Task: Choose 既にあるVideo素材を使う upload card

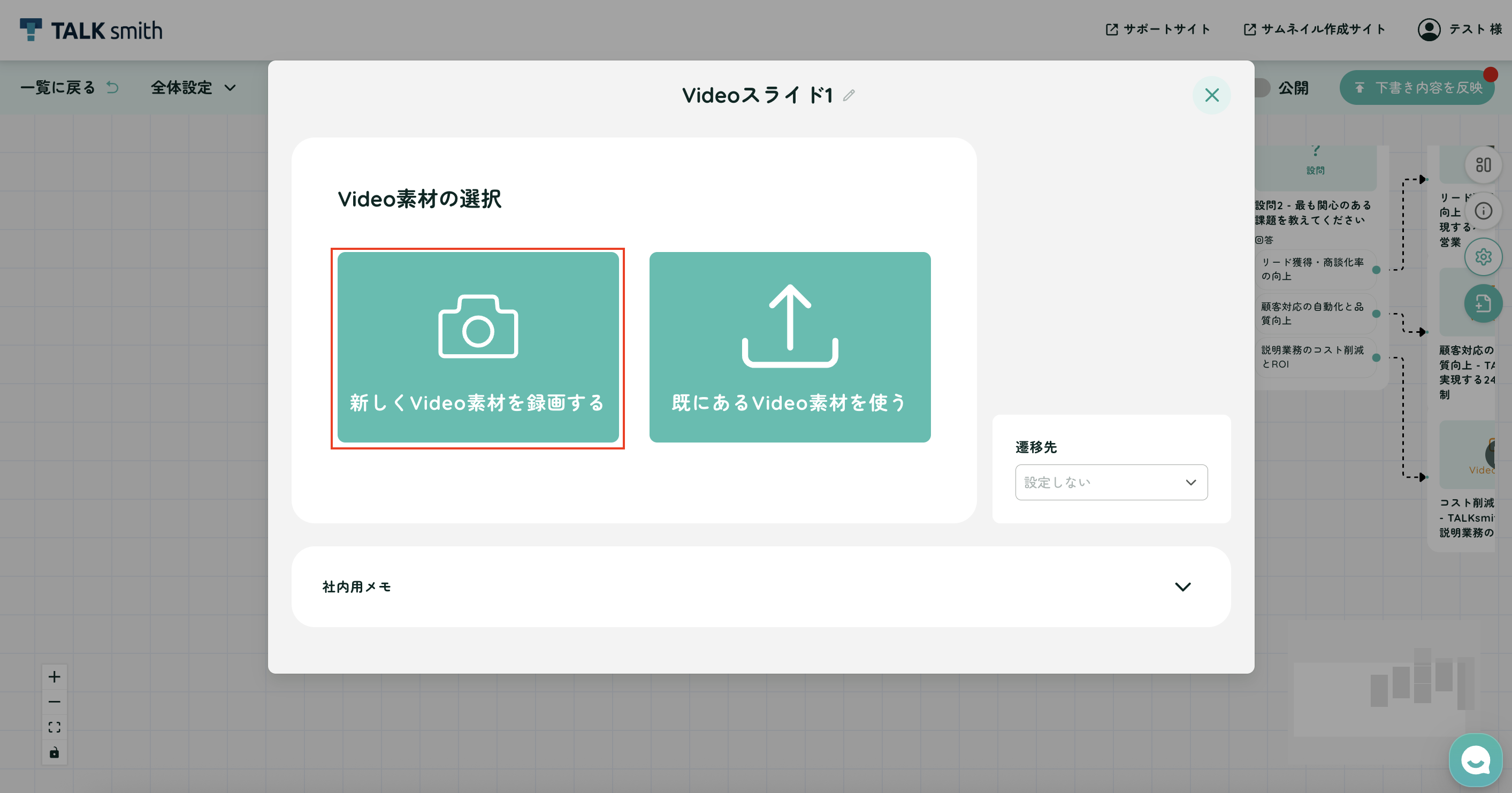Action: click(x=790, y=347)
